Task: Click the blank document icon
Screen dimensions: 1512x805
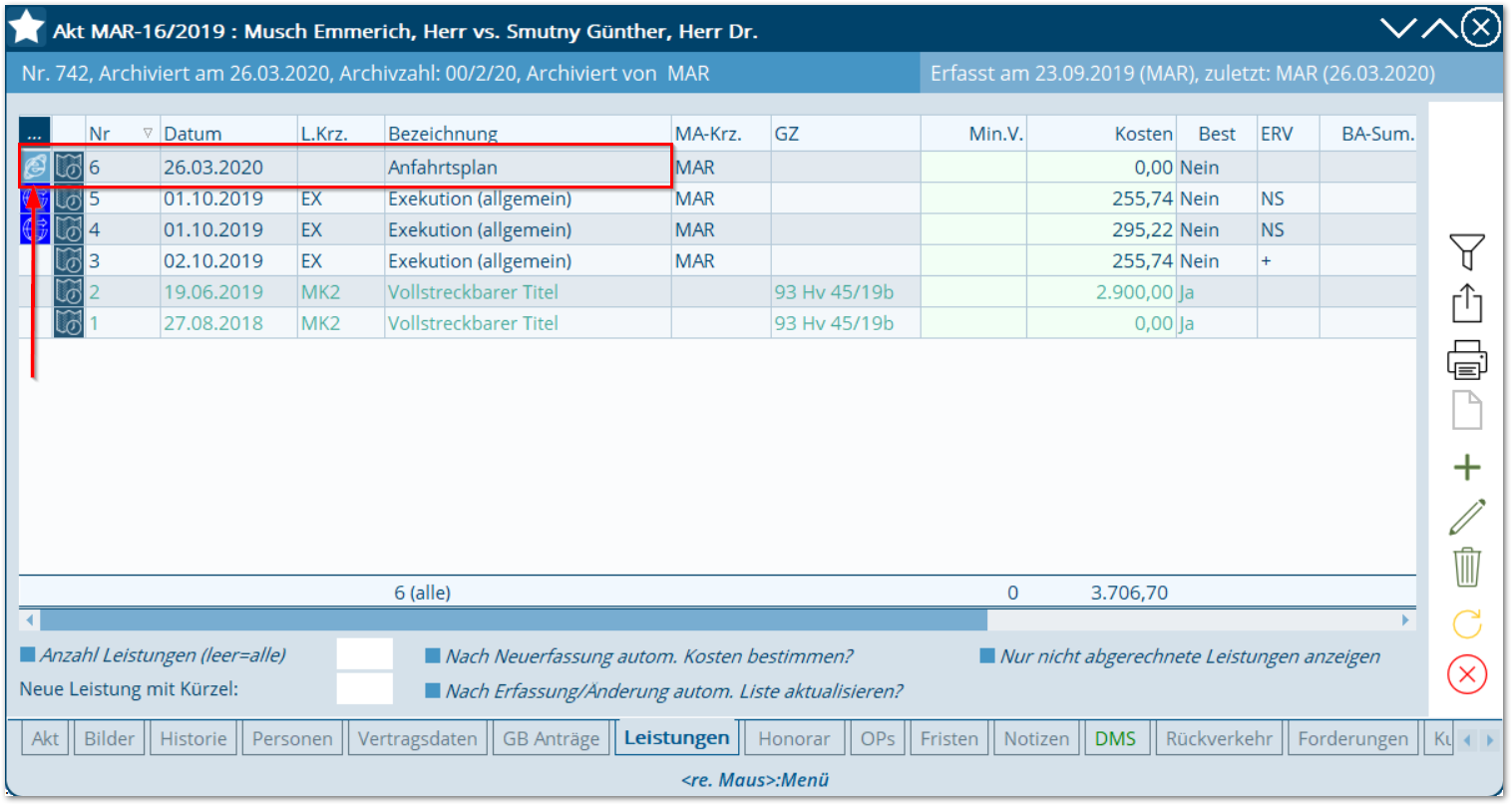Action: click(x=1467, y=410)
